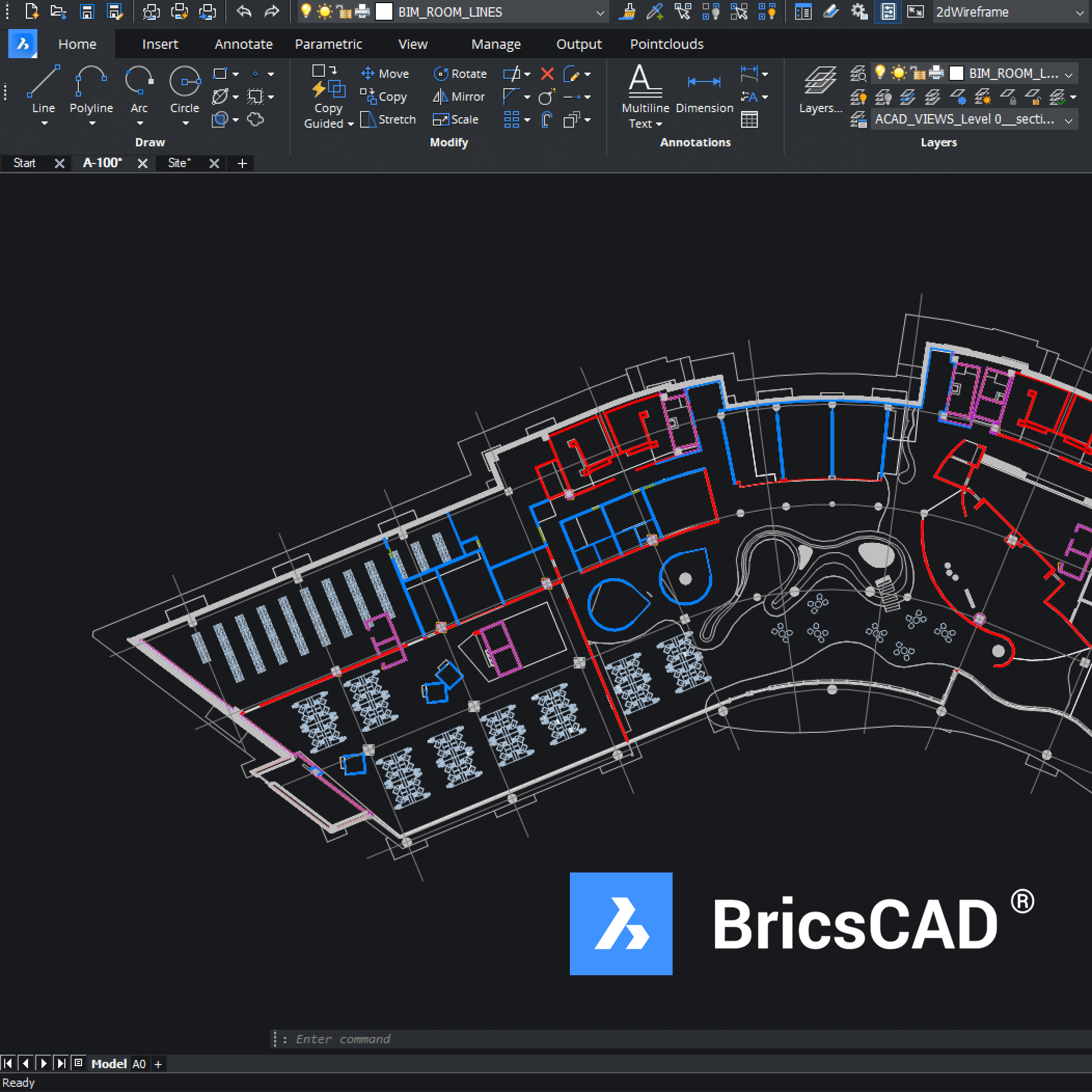Click the Open file icon

(x=59, y=11)
